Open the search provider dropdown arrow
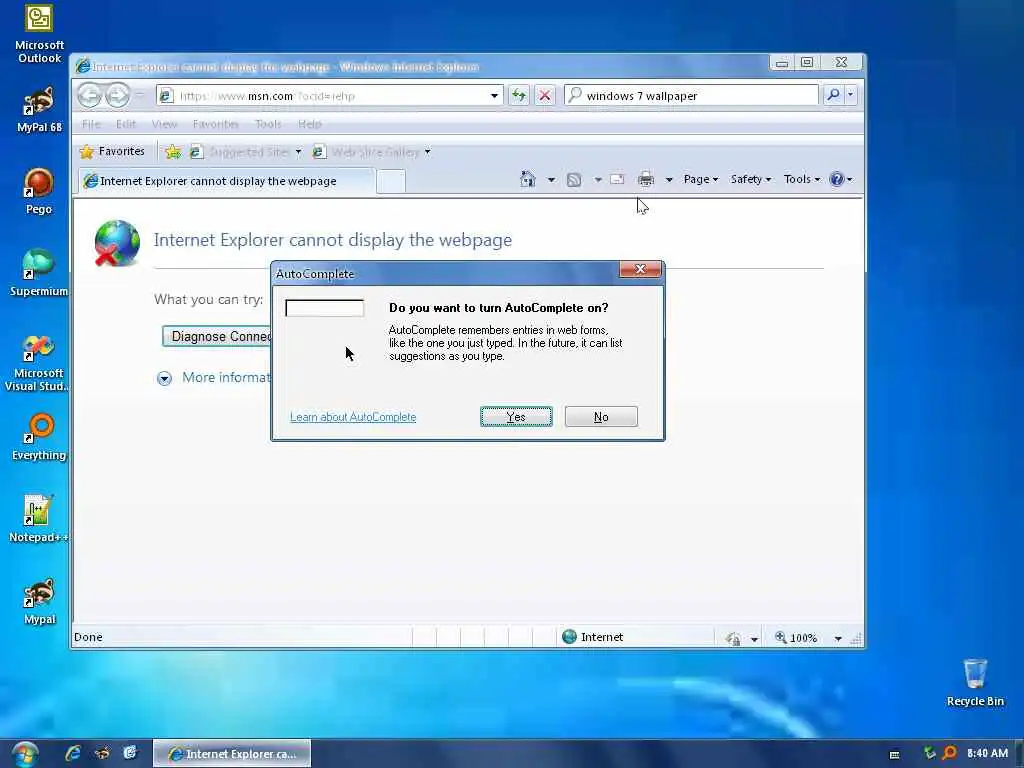Viewport: 1024px width, 768px height. (850, 95)
